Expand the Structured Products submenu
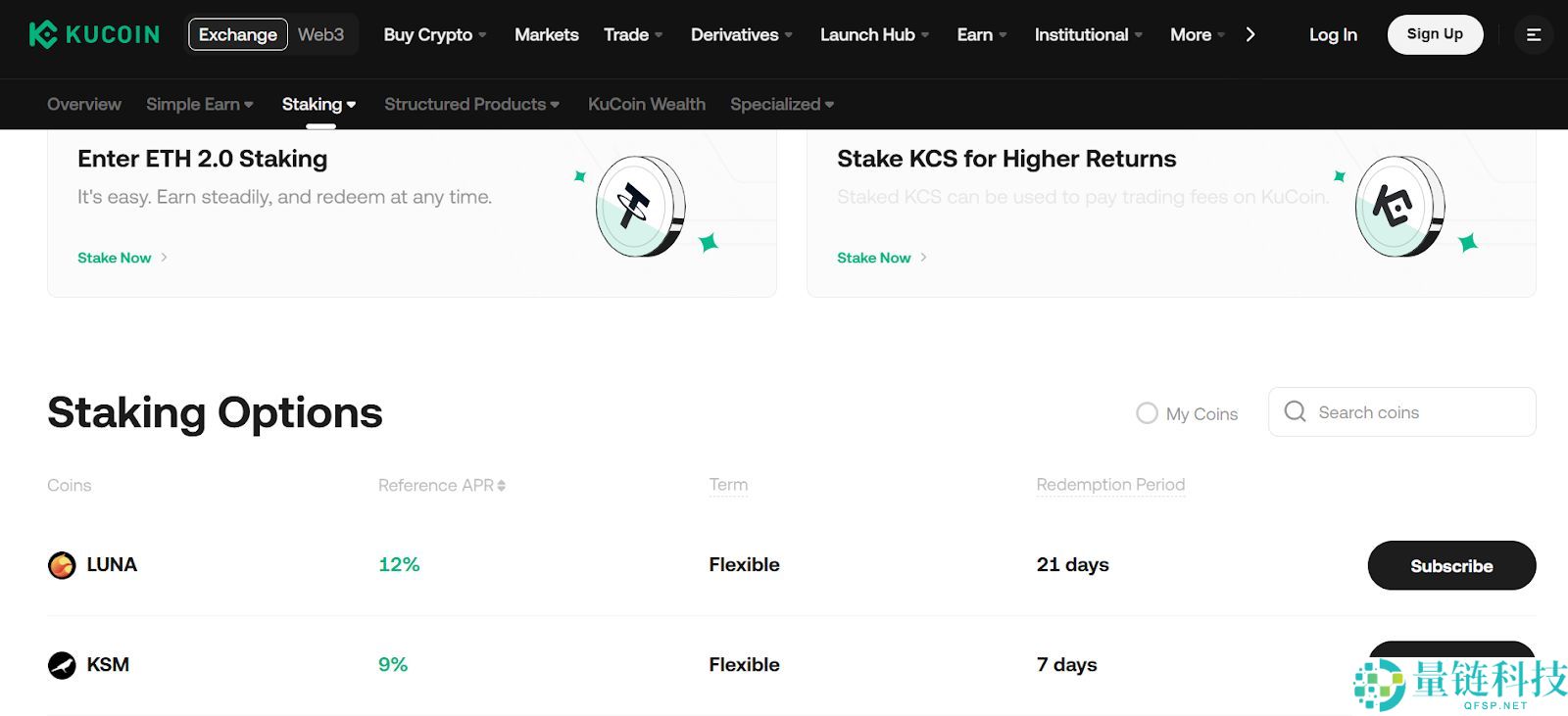This screenshot has width=1568, height=716. pos(471,104)
